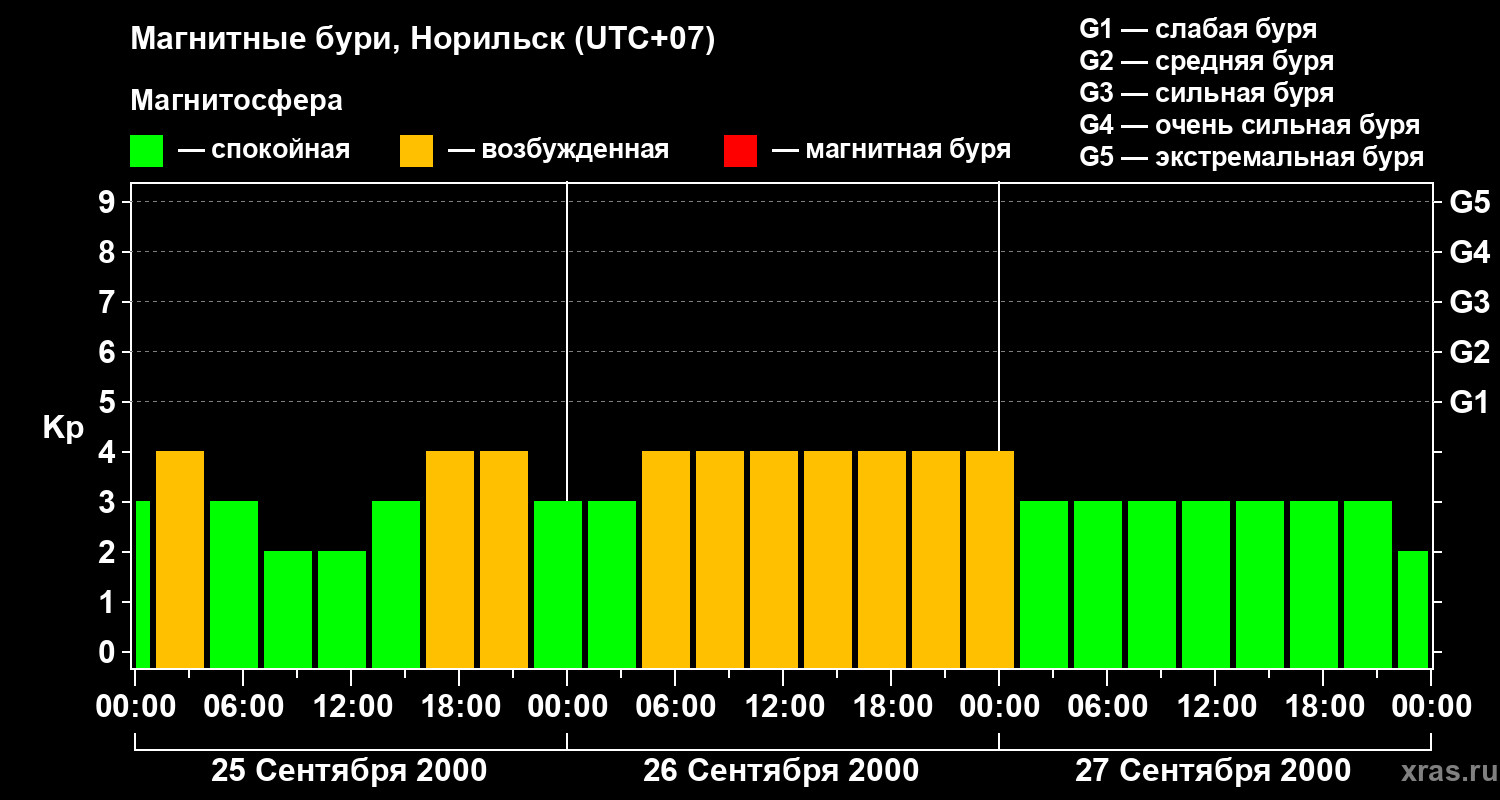Select the 'G4 — очень сильная буря' legend line
This screenshot has height=800, width=1500.
1249,125
